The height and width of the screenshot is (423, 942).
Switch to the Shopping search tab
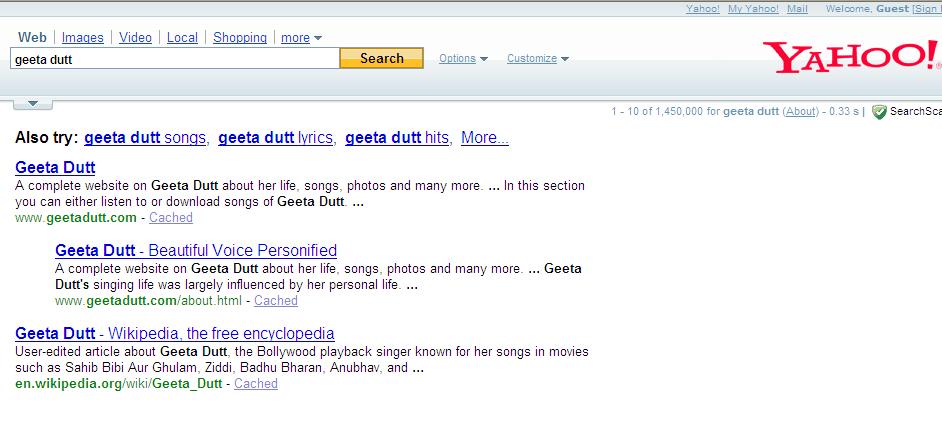[240, 37]
